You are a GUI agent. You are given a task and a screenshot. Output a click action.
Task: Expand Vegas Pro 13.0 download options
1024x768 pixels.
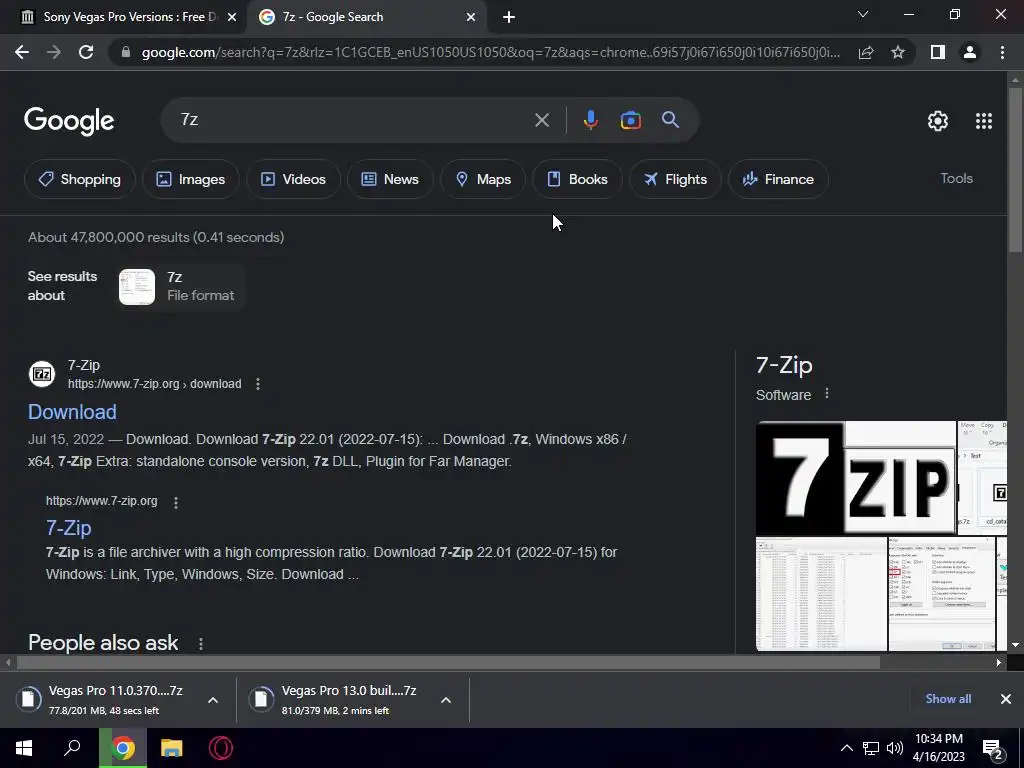[446, 700]
